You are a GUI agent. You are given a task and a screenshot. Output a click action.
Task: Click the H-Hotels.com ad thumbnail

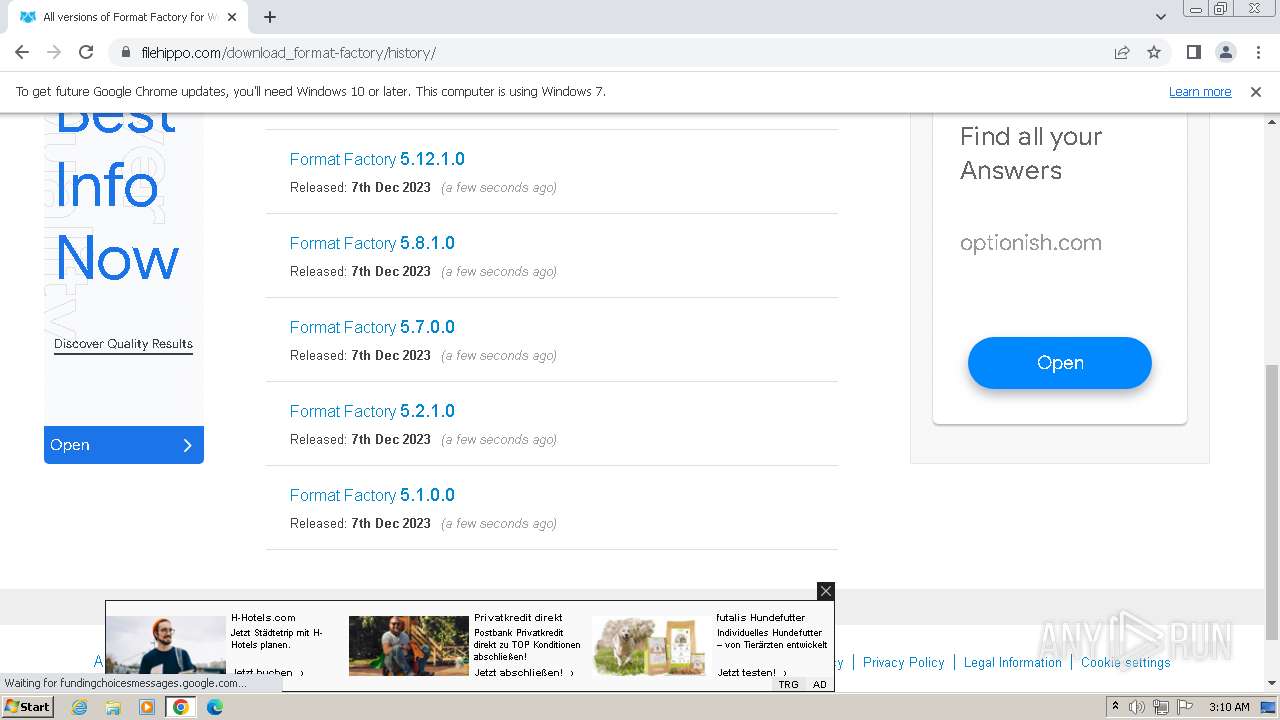(166, 645)
